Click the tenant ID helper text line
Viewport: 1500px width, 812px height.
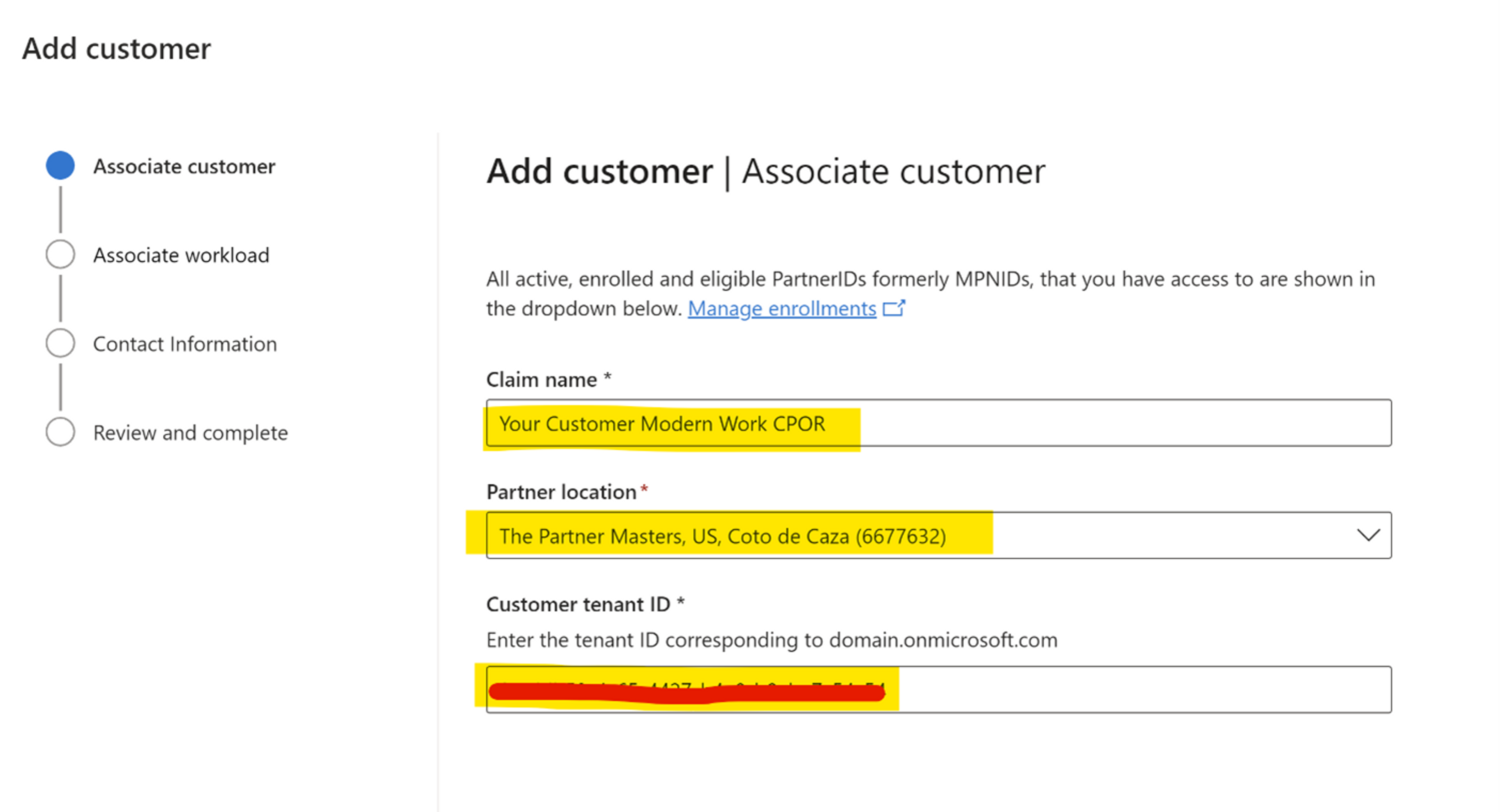(771, 640)
